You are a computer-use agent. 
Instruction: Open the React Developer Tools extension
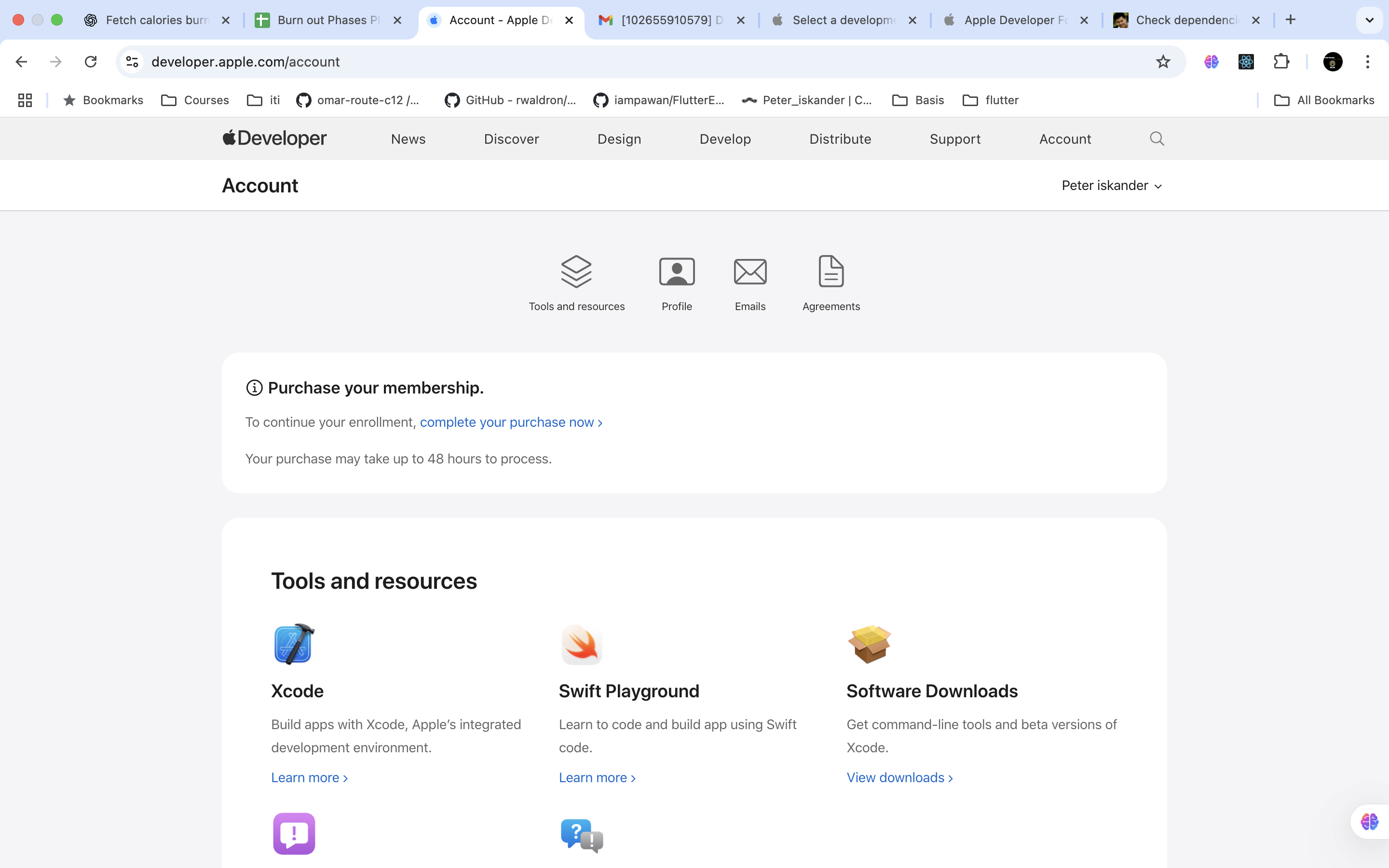[1246, 62]
